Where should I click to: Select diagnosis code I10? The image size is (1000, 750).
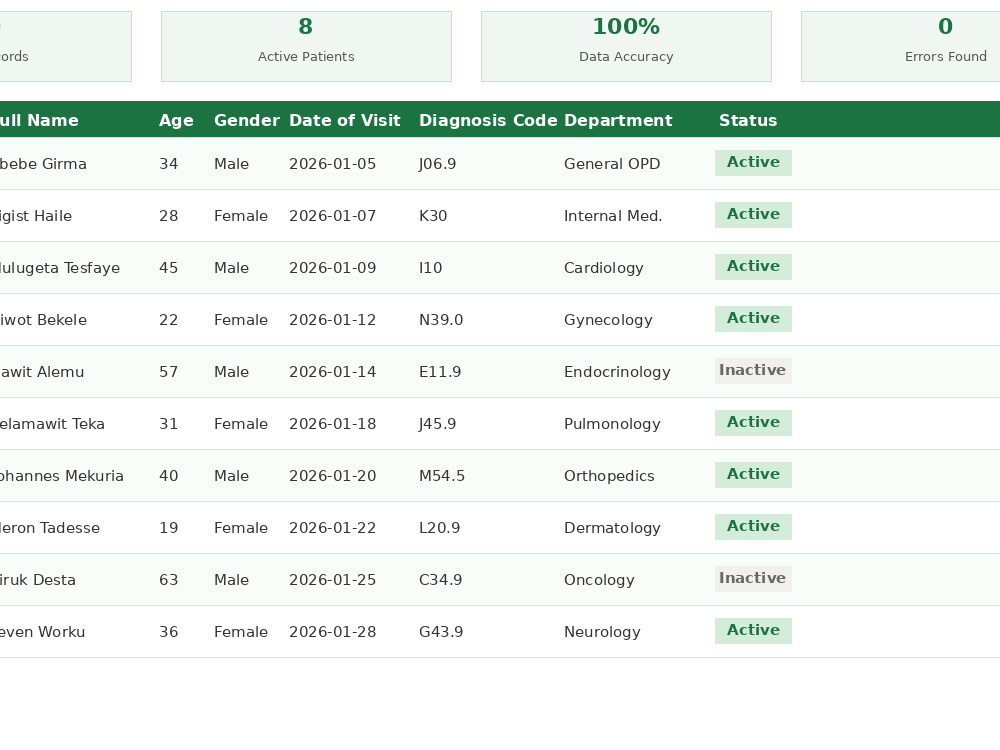pyautogui.click(x=430, y=268)
